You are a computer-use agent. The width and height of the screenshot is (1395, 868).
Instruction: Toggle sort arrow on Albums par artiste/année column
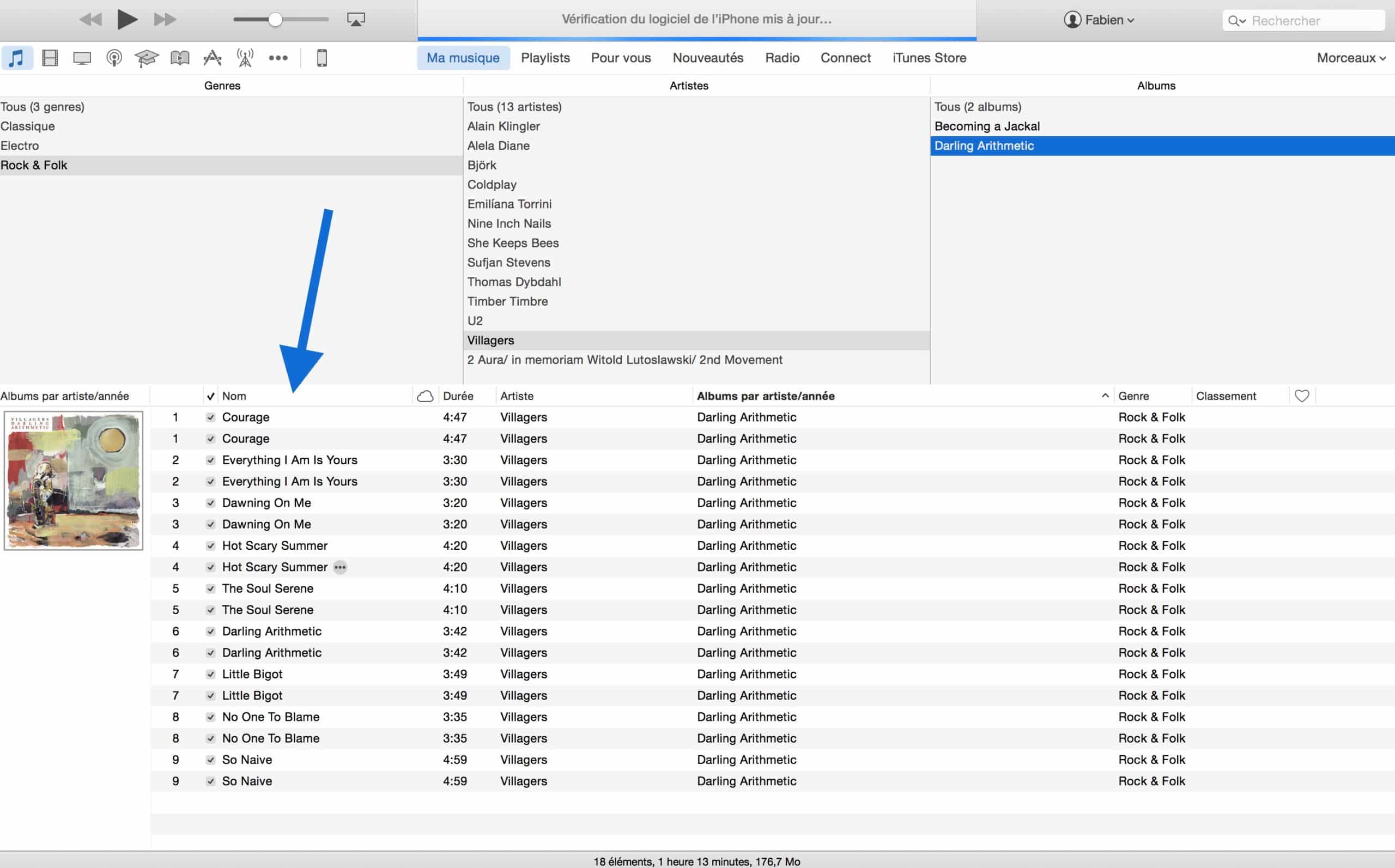coord(1105,396)
